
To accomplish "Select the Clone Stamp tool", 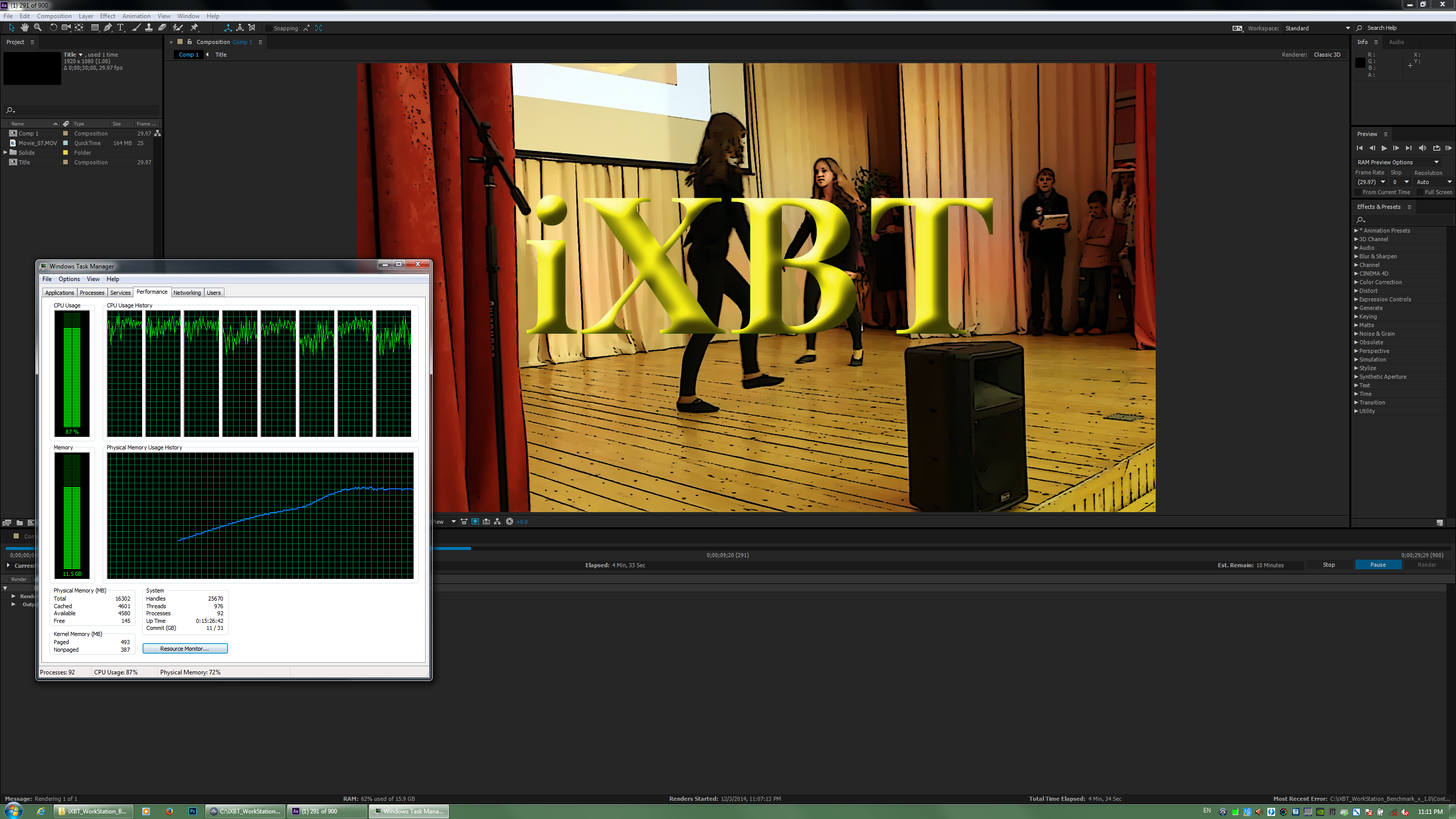I will point(149,28).
